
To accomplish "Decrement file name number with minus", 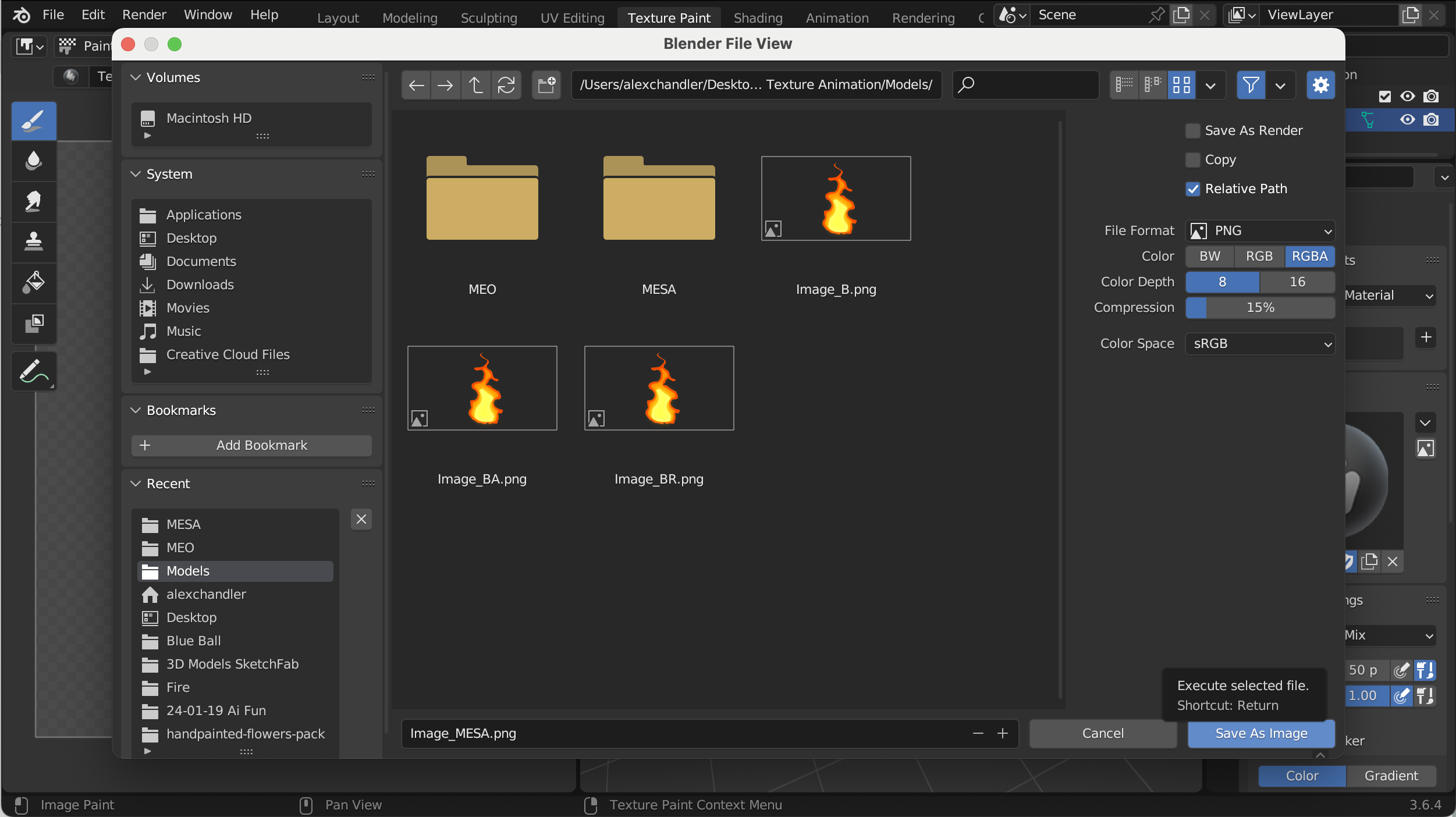I will click(978, 733).
